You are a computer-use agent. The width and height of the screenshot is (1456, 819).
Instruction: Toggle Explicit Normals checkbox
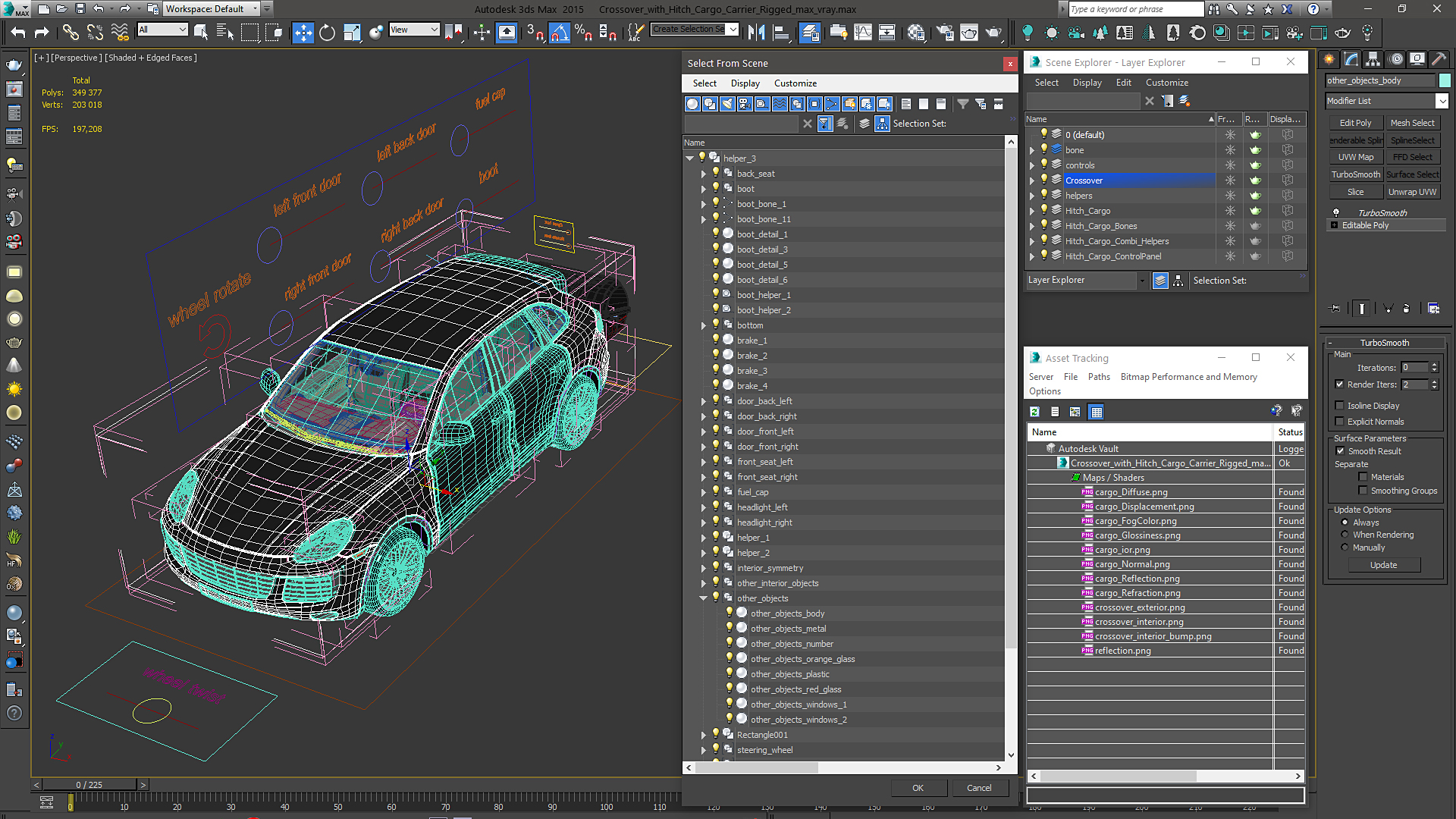tap(1340, 422)
